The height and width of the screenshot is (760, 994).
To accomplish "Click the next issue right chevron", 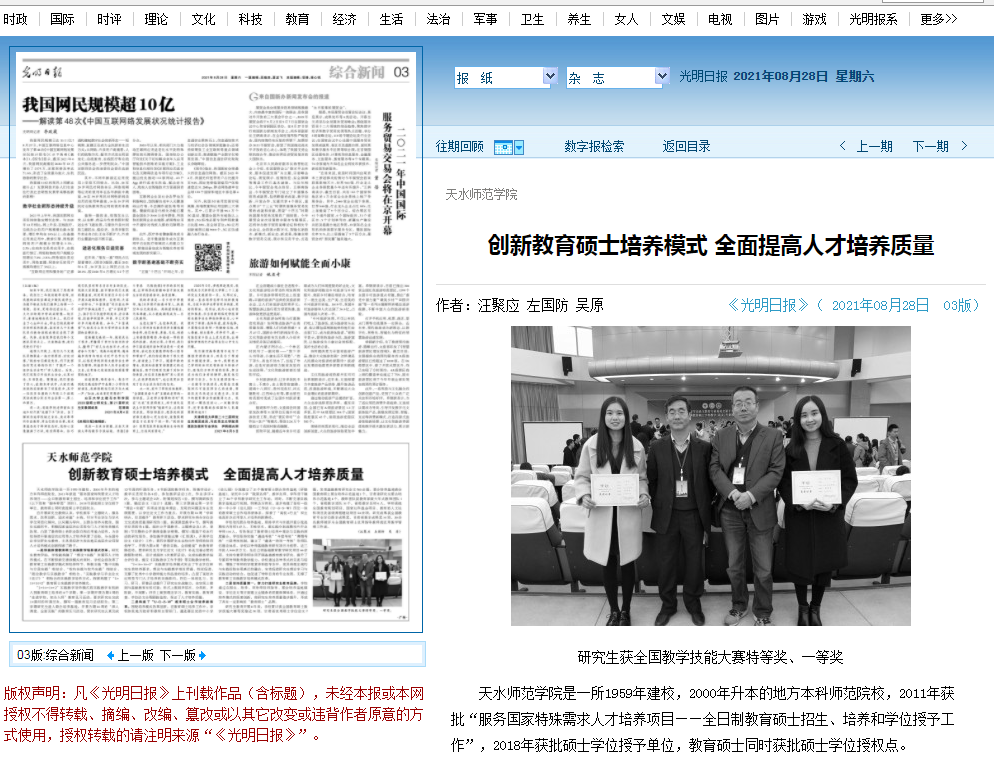I will pos(964,146).
